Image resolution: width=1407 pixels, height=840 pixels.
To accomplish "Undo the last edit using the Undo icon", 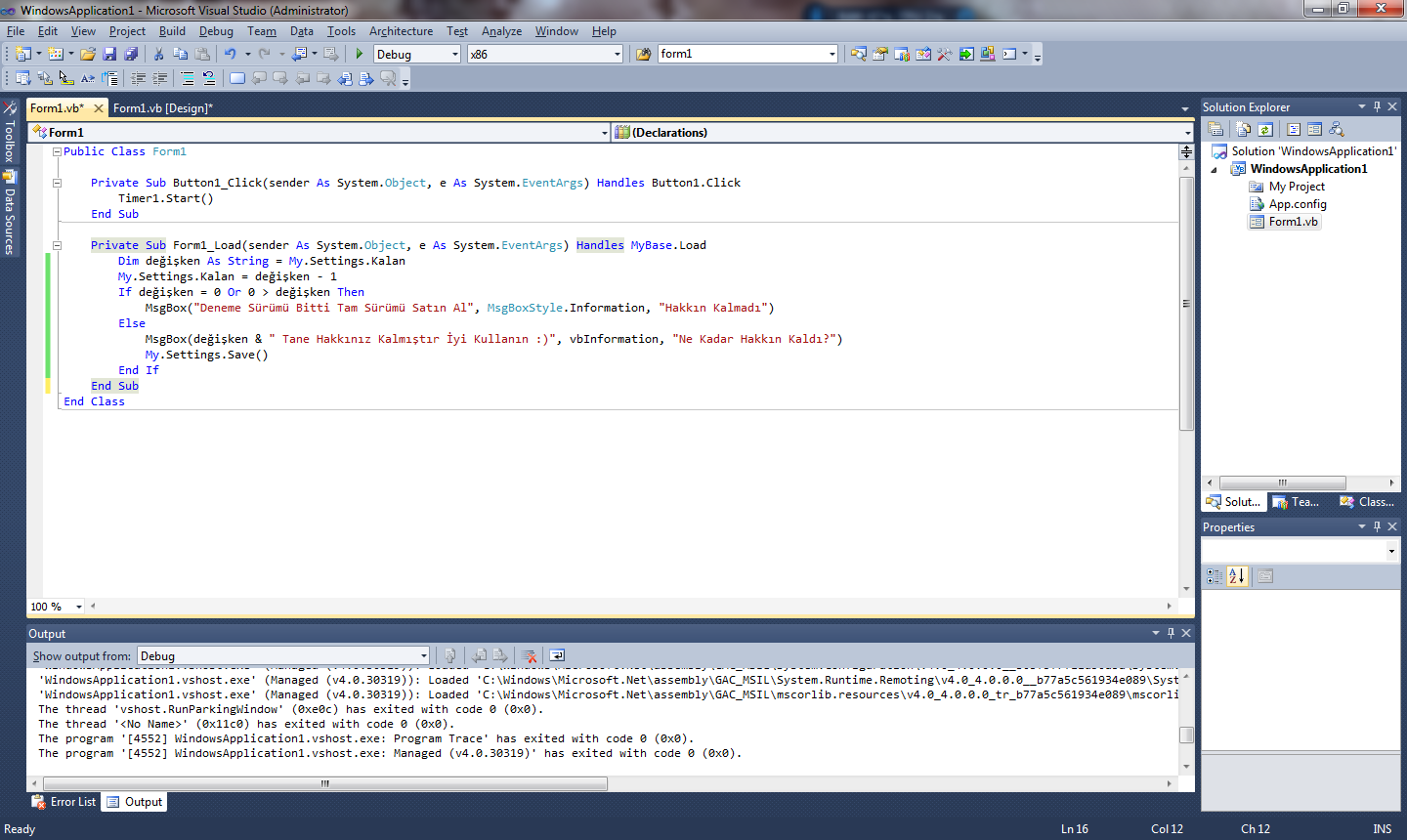I will pos(230,54).
